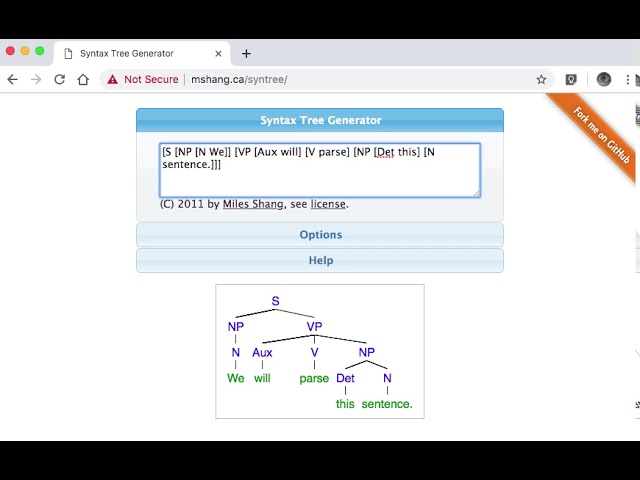Screen dimensions: 640x480
Task: Open the license link
Action: click(328, 204)
